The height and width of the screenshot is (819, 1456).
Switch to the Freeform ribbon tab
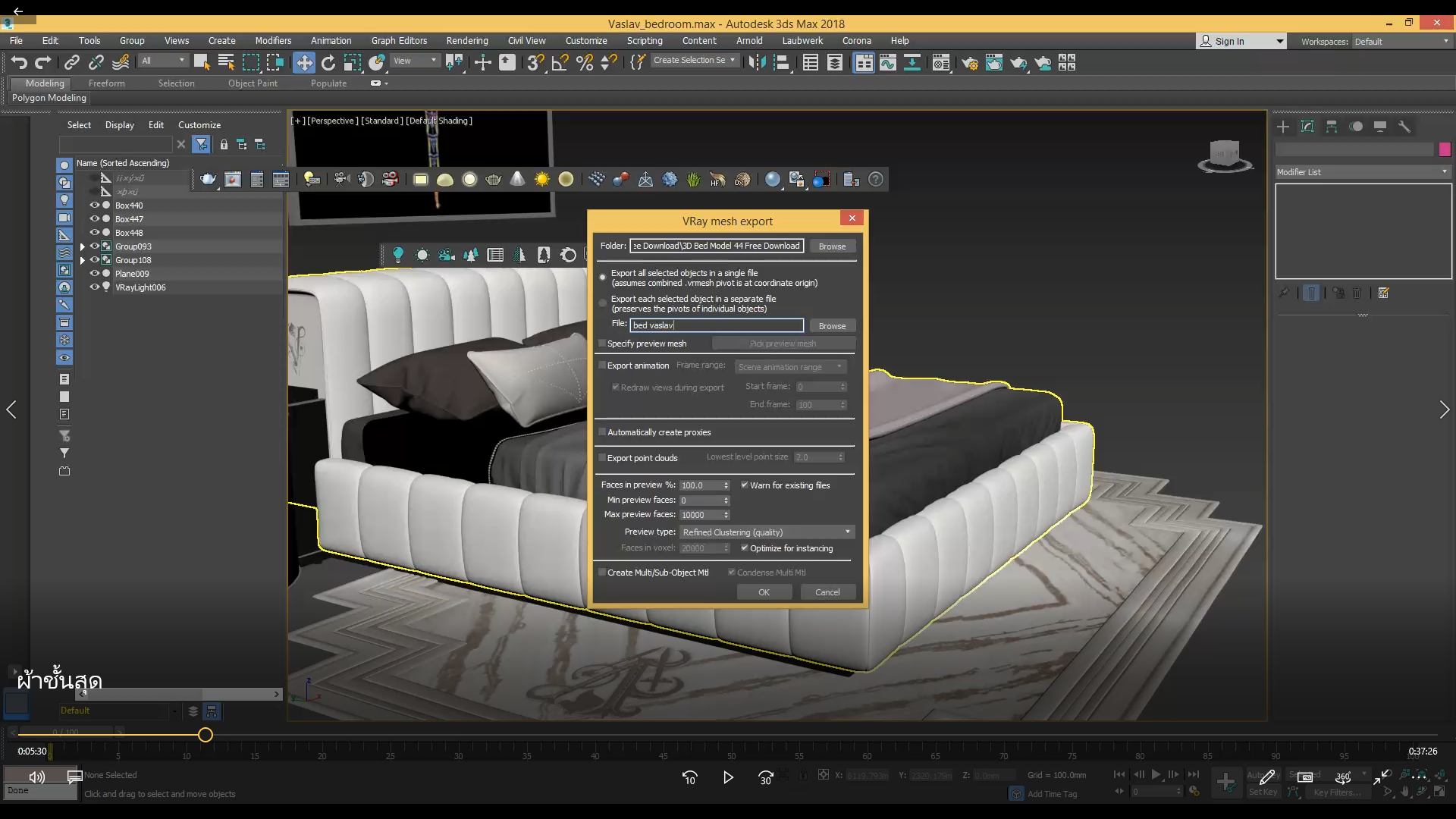(106, 83)
